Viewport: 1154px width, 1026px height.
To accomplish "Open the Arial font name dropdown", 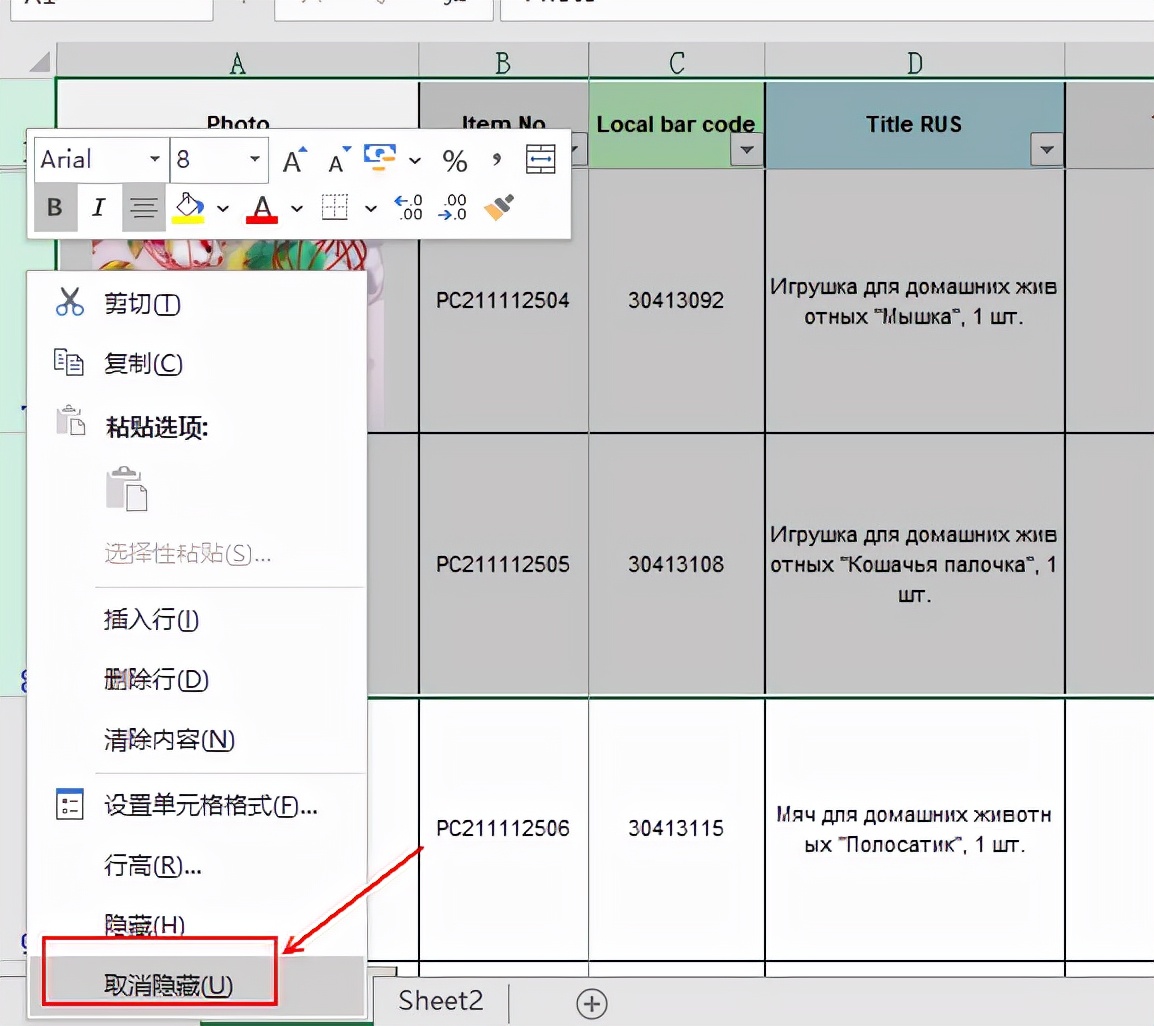I will [x=155, y=159].
